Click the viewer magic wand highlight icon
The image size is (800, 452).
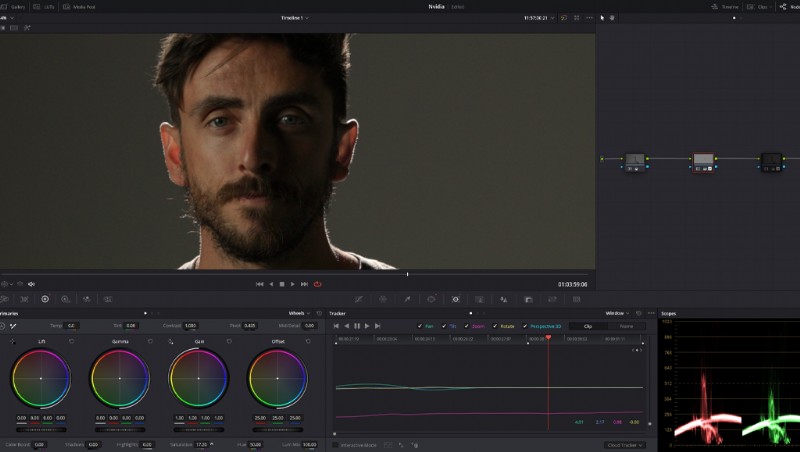coord(27,28)
